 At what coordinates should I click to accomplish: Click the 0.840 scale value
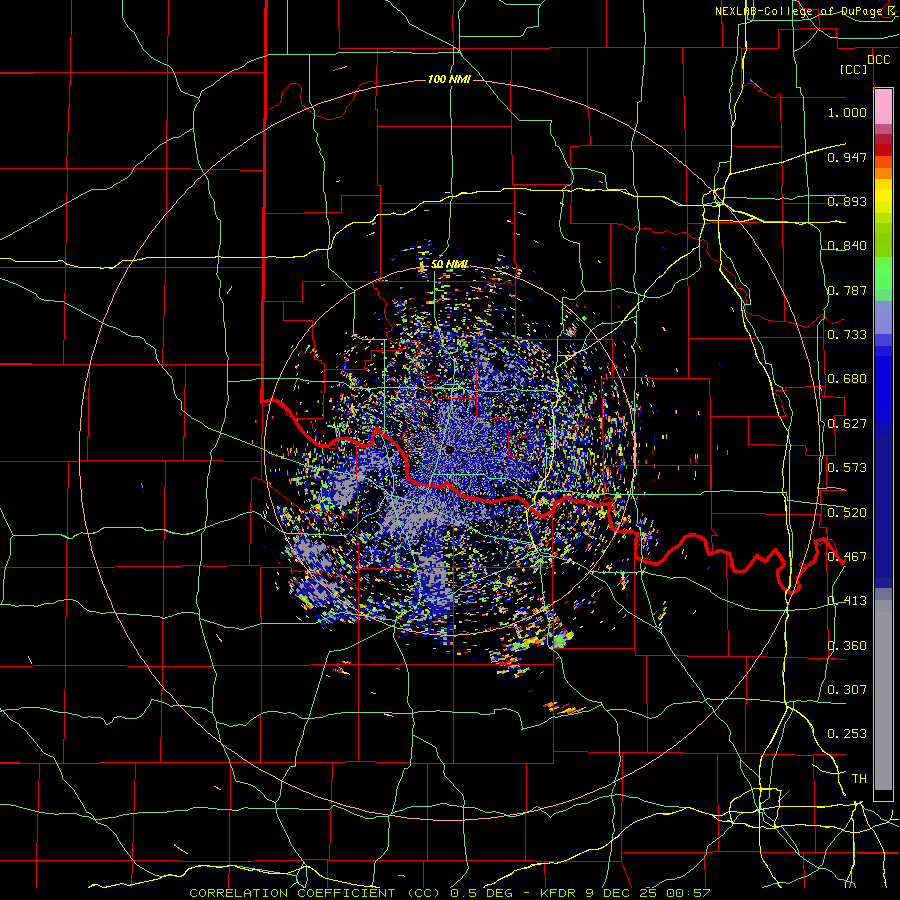[x=847, y=246]
